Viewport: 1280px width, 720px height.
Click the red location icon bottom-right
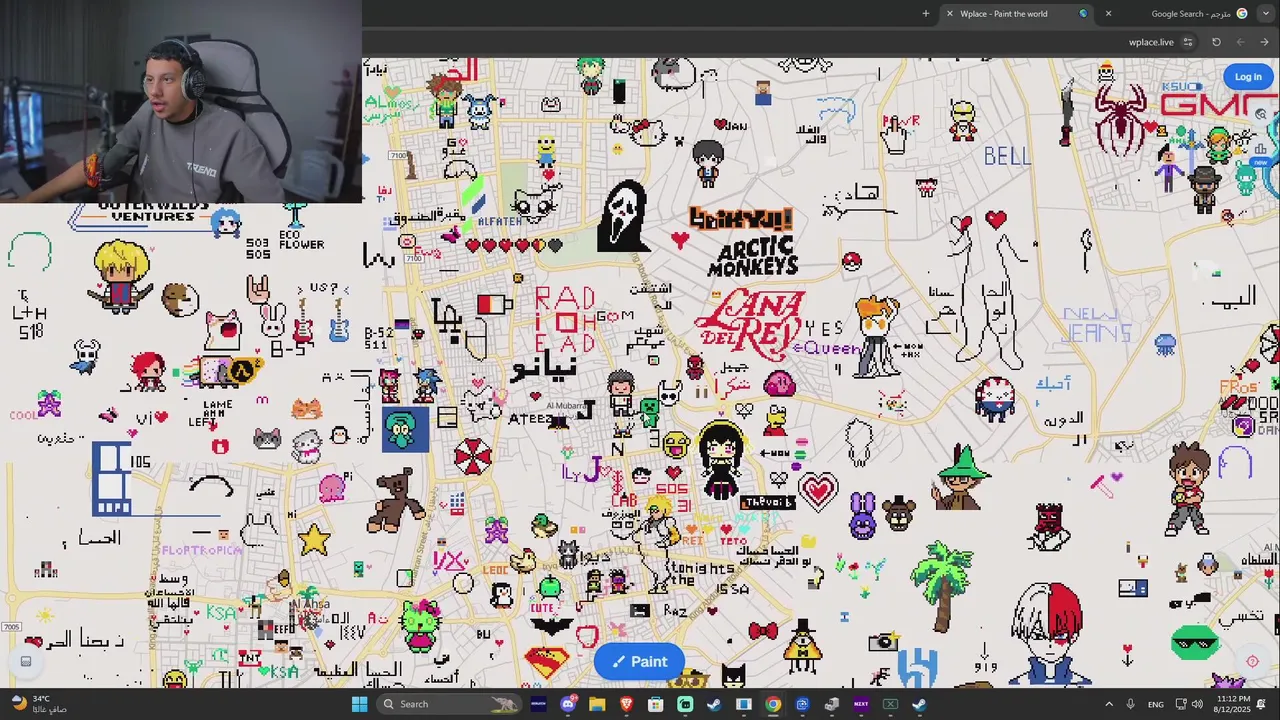click(1252, 661)
